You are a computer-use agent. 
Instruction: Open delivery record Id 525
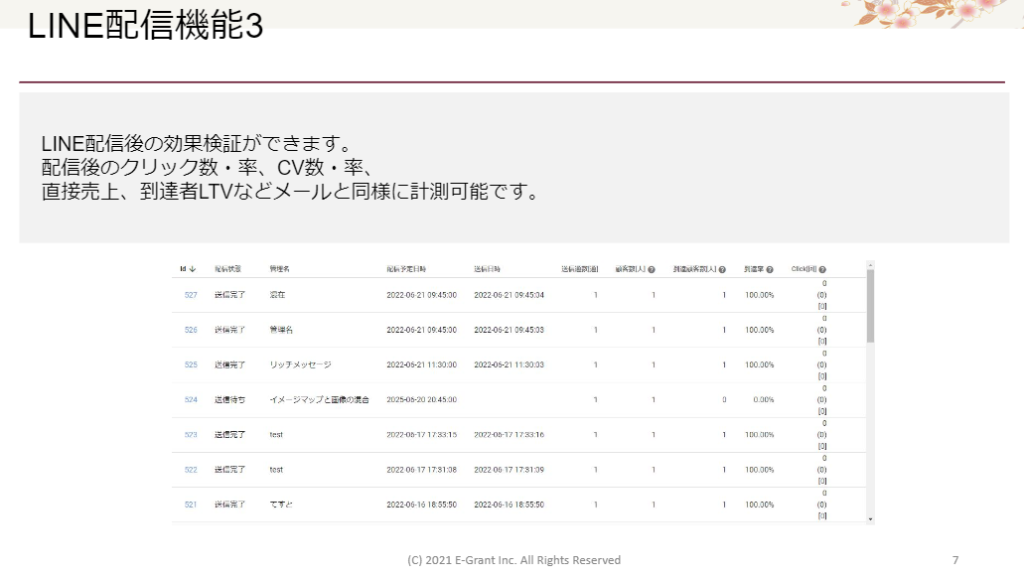[x=190, y=365]
